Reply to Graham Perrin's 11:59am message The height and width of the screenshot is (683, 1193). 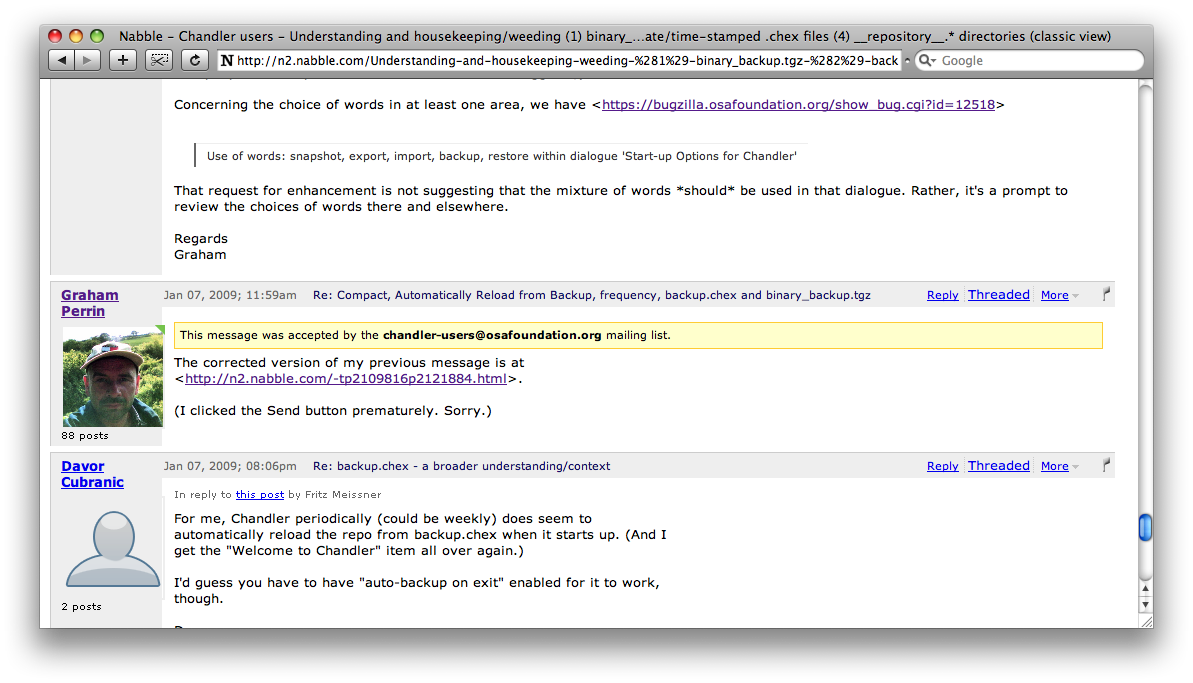click(x=942, y=296)
